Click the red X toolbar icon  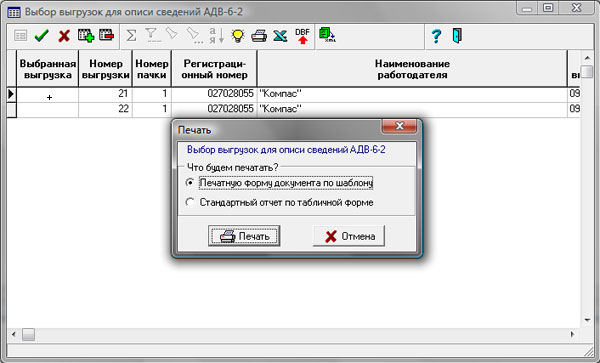click(64, 36)
